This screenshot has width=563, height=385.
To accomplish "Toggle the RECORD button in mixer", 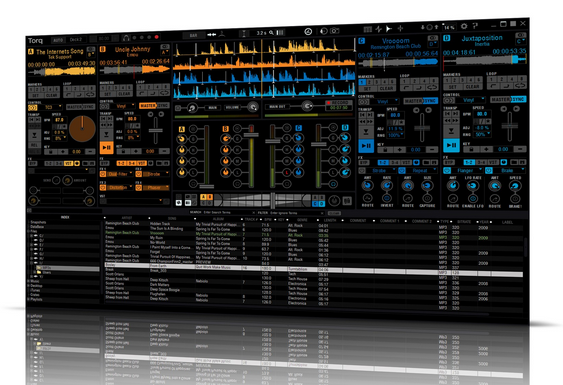I will (x=339, y=103).
